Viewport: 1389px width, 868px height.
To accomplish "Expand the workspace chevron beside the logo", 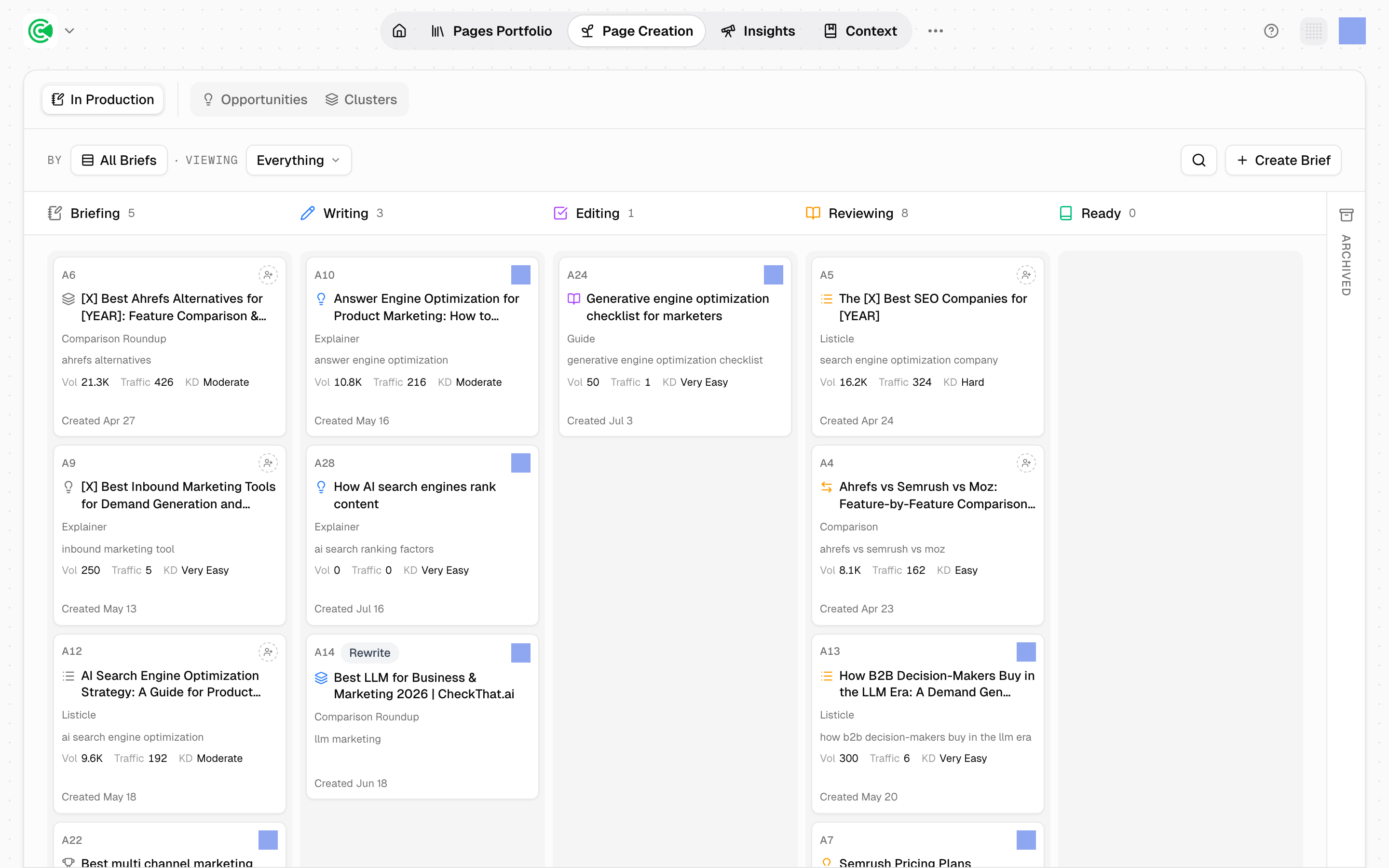I will pyautogui.click(x=69, y=31).
